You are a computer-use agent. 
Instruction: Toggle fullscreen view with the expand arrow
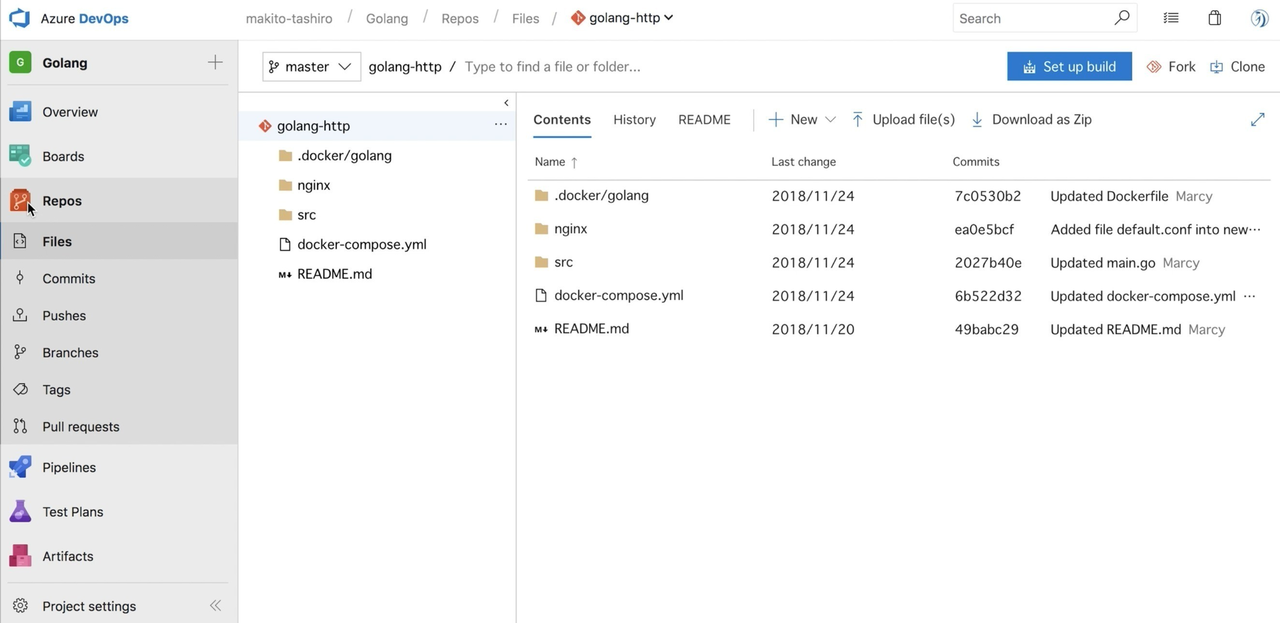coord(1258,119)
